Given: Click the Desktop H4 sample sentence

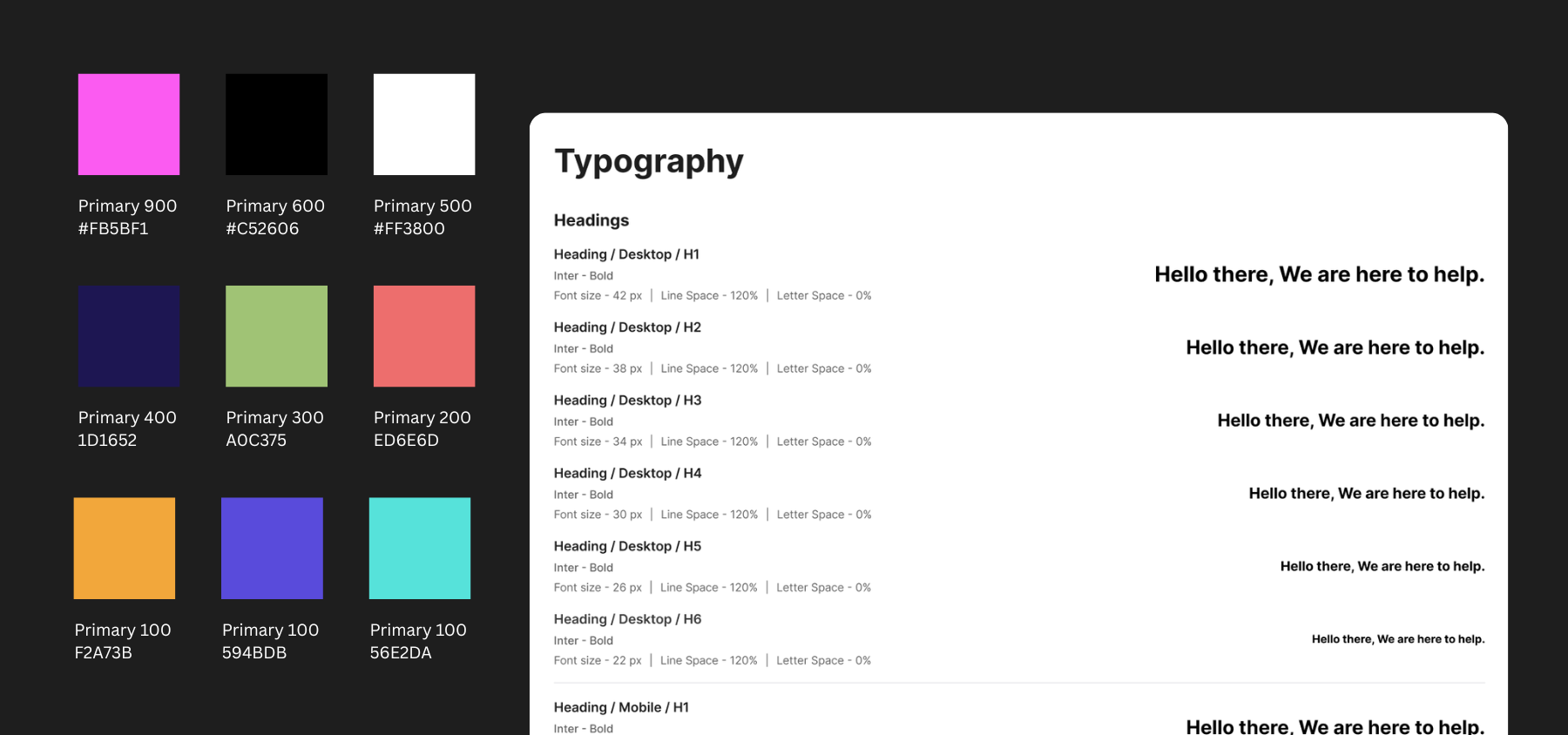Looking at the screenshot, I should tap(1367, 494).
